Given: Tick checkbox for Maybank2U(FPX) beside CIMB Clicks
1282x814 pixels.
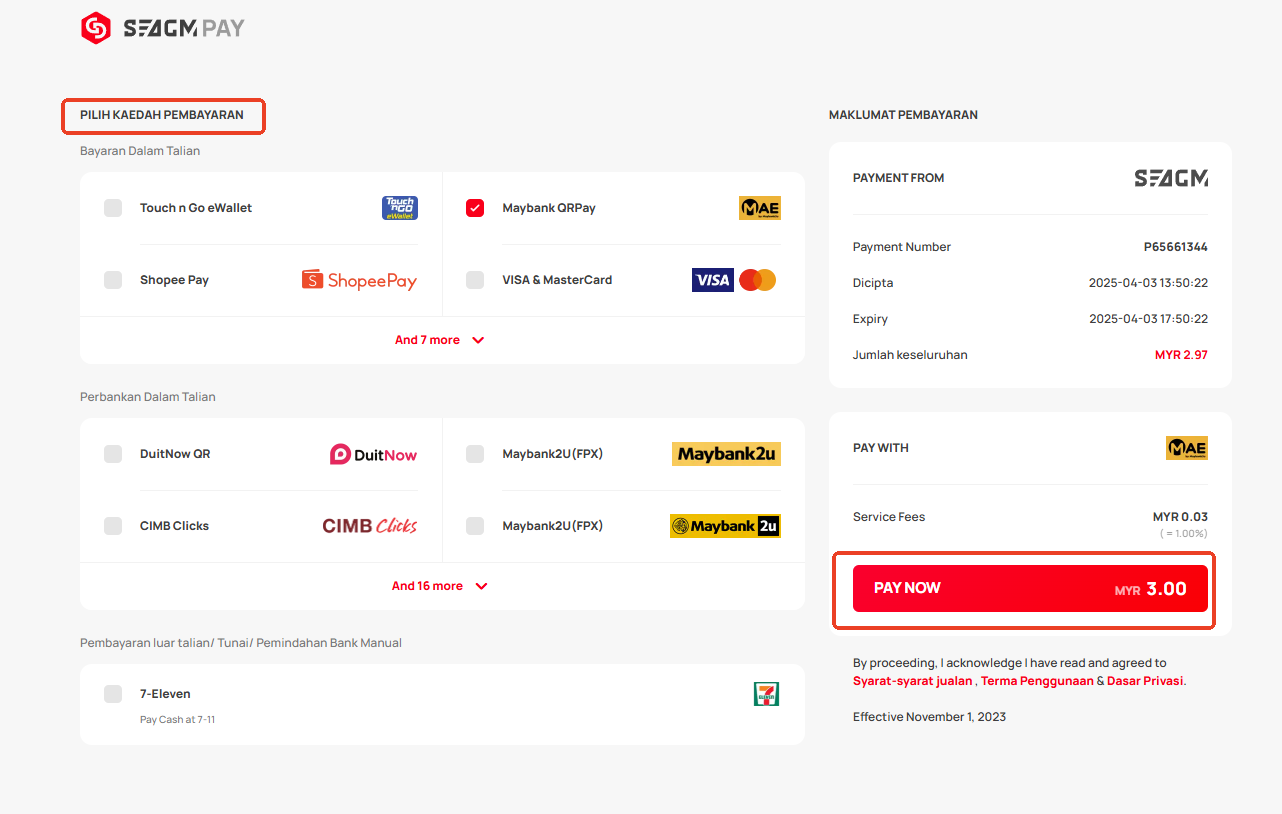Looking at the screenshot, I should point(475,526).
